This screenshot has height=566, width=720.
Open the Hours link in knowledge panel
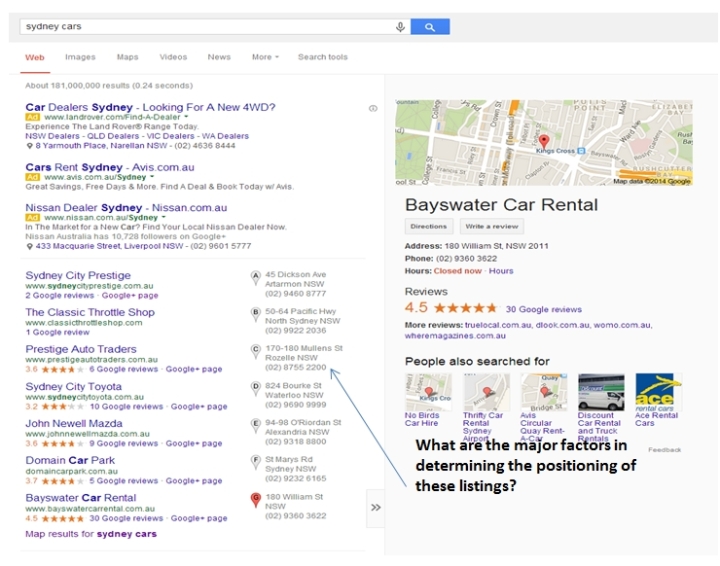click(501, 271)
